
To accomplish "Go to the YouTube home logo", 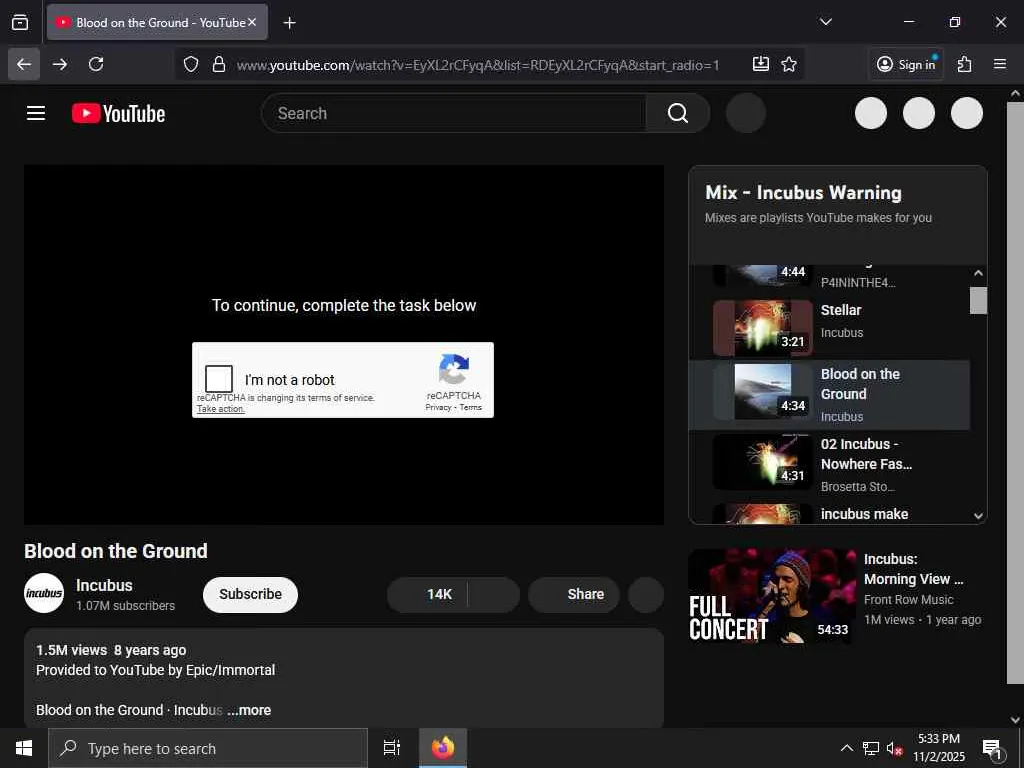I will tap(118, 114).
